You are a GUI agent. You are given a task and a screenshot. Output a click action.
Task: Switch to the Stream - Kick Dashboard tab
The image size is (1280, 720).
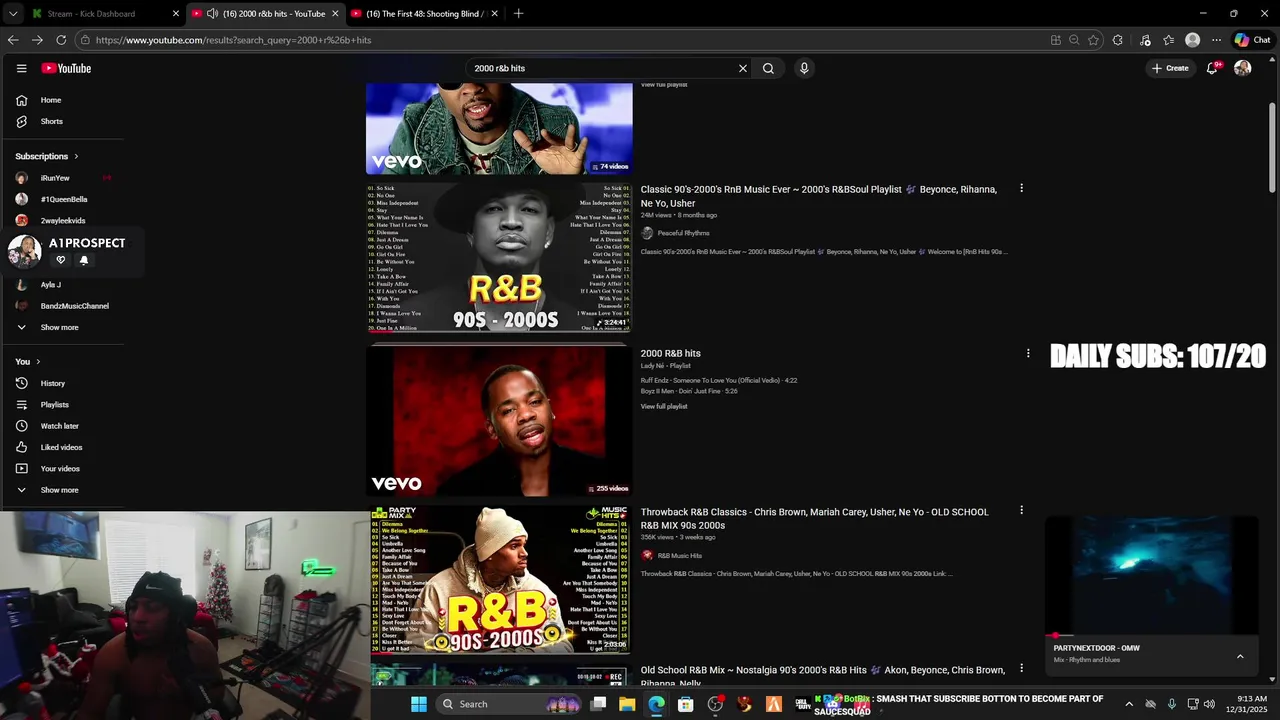tap(105, 14)
